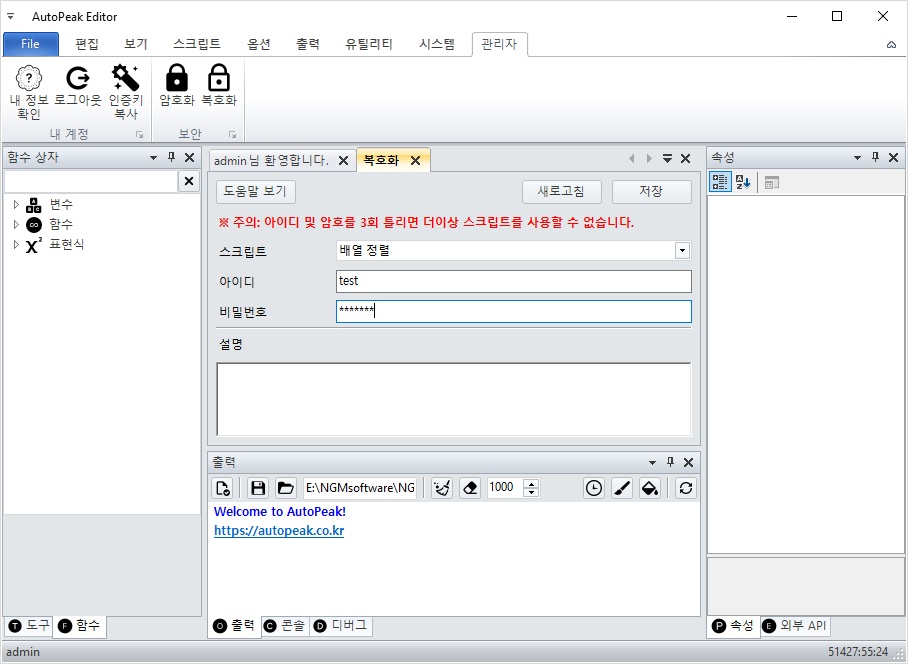Screen dimensions: 908x664
Task: Clear the 함수 상자 search box
Action: pyautogui.click(x=189, y=181)
